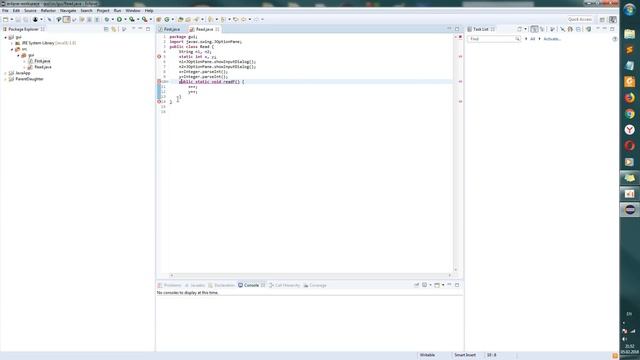The height and width of the screenshot is (360, 640).
Task: Open the Java perspective button
Action: (x=613, y=19)
